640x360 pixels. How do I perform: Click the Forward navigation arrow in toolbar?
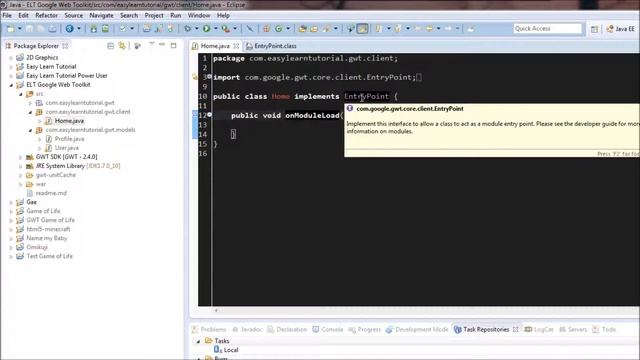[x=448, y=29]
